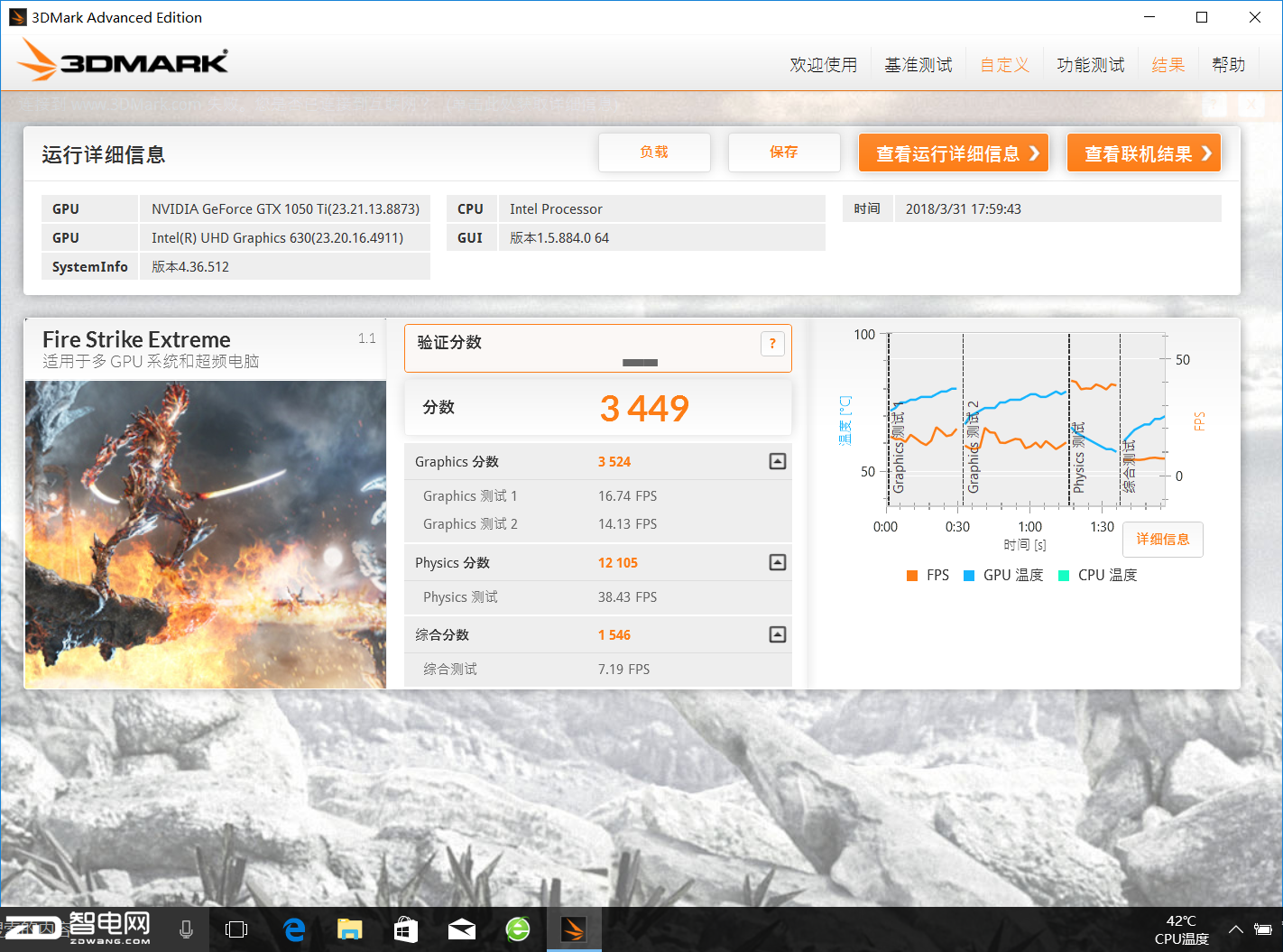1283x952 pixels.
Task: Open the green browser icon in taskbar
Action: (x=518, y=929)
